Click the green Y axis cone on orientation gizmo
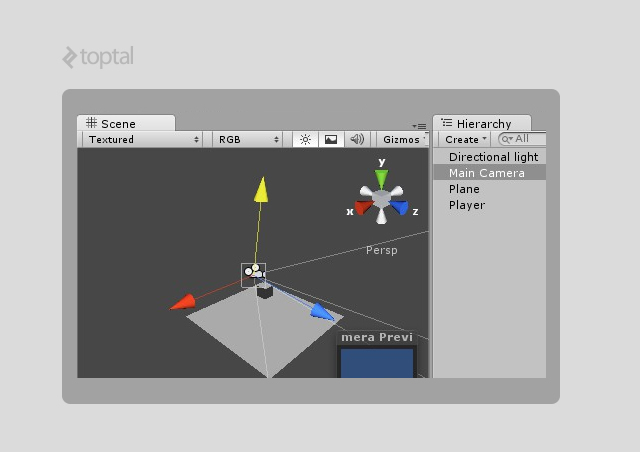This screenshot has width=640, height=452. coord(381,179)
